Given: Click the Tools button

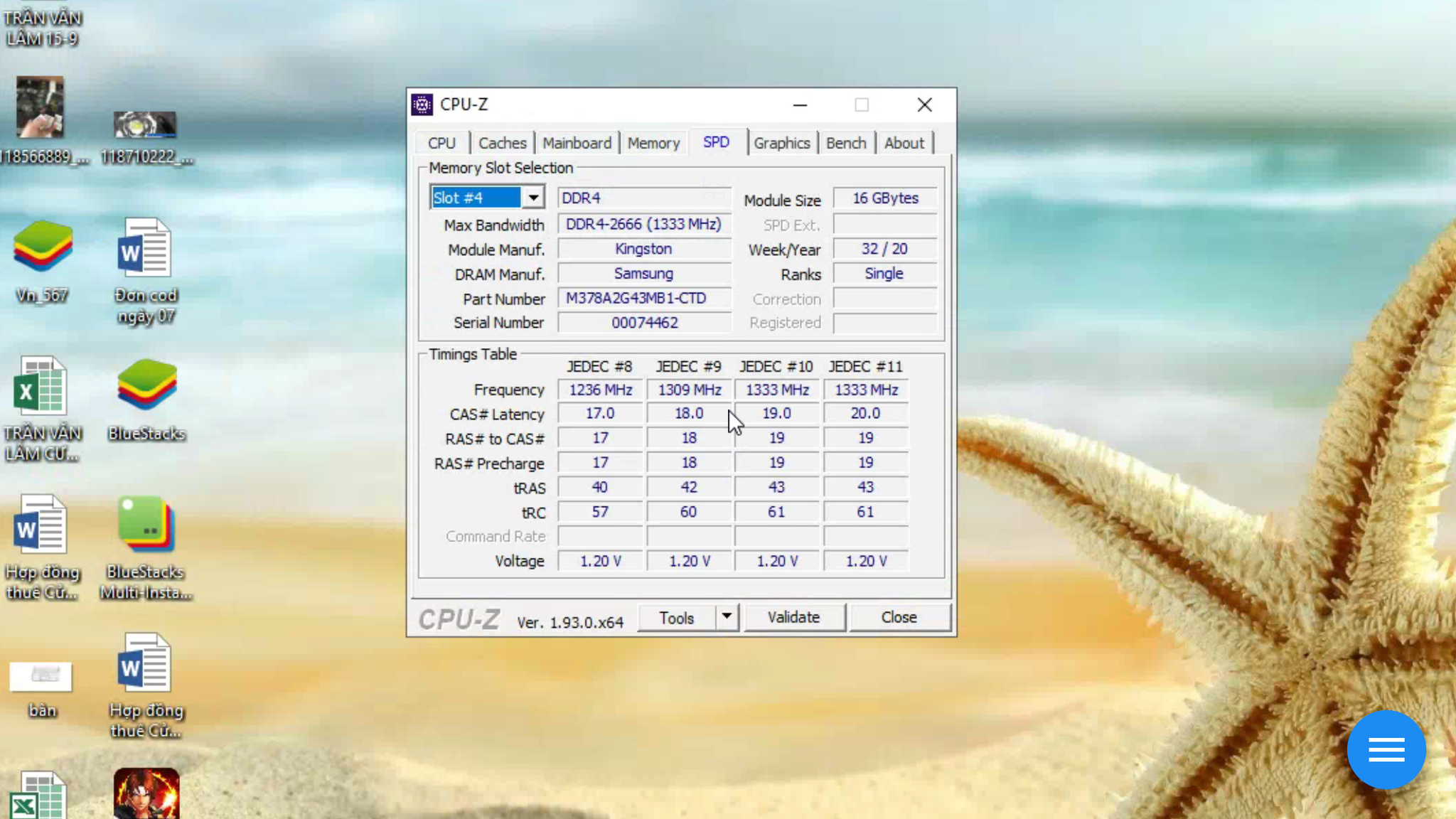Looking at the screenshot, I should click(676, 617).
